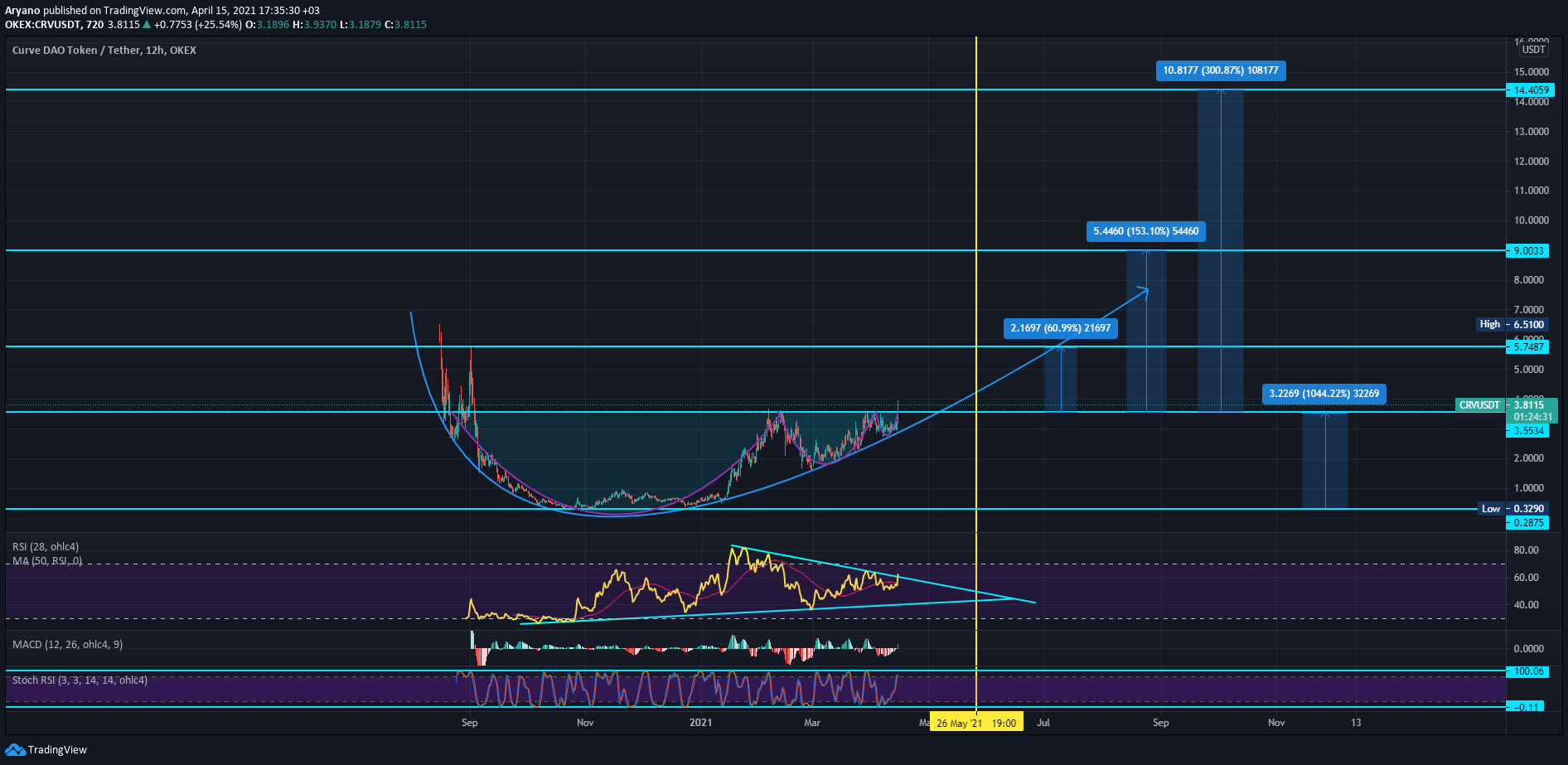Screen dimensions: 1568x765
Task: Open the MA (50, RSI, 0) indicator label
Action: [47, 561]
